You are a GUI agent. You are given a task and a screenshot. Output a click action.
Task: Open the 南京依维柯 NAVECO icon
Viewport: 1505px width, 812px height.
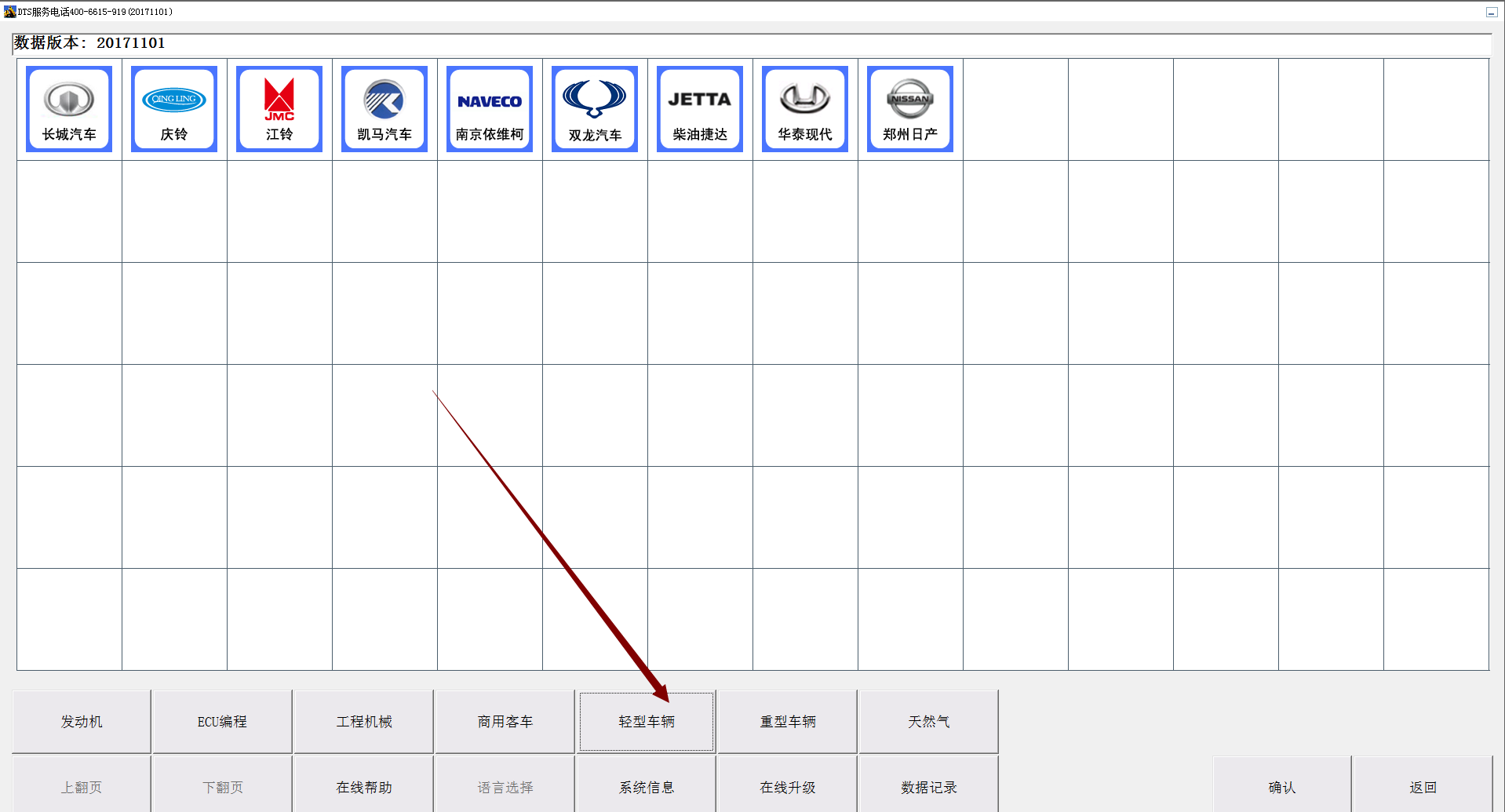pos(490,109)
